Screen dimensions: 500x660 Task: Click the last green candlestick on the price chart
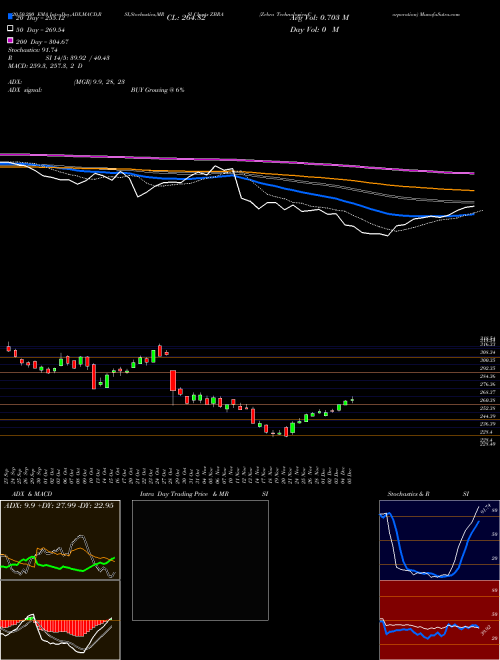(352, 400)
